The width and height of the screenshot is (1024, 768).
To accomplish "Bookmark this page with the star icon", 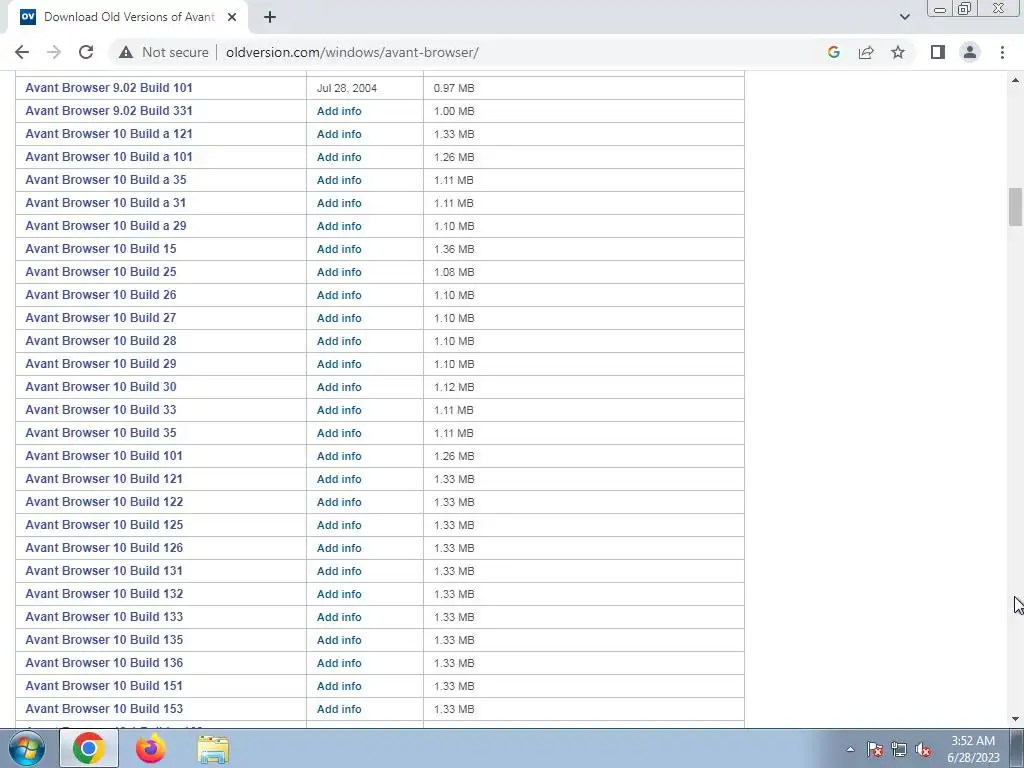I will pos(898,52).
